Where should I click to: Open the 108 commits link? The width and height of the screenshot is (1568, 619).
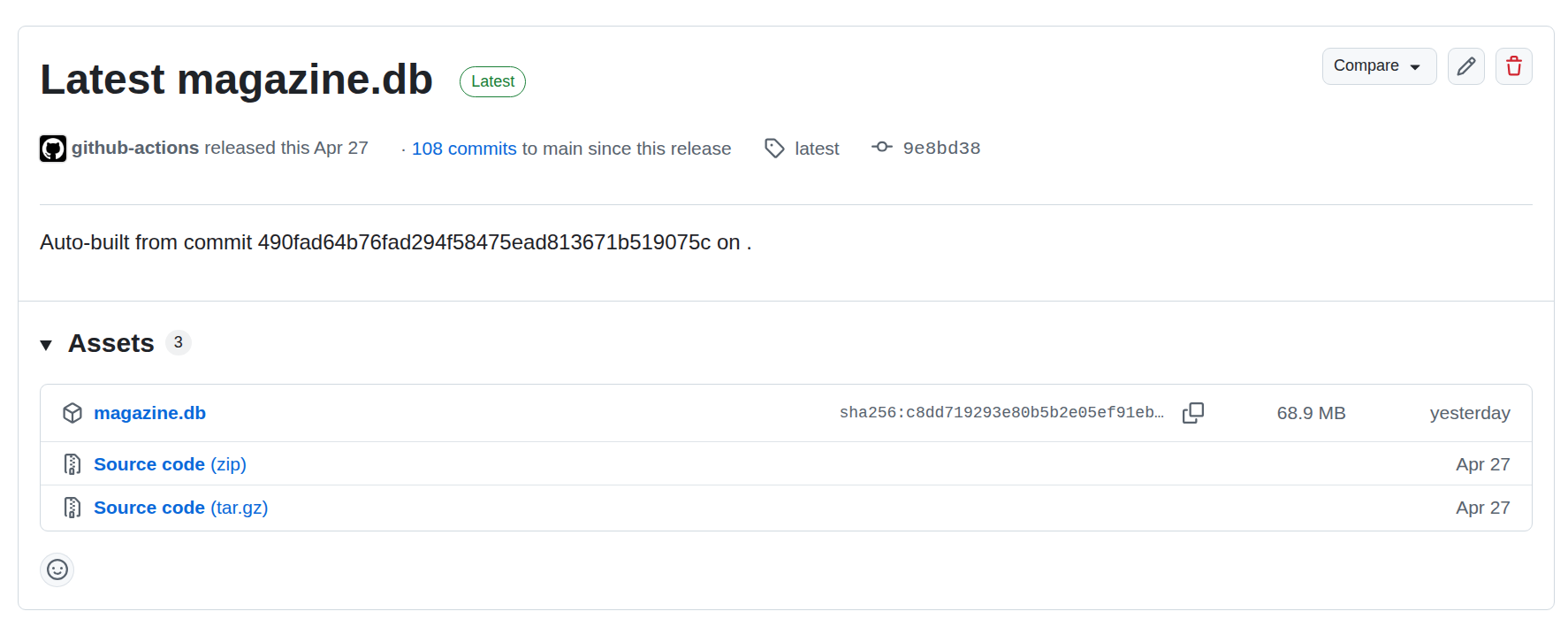click(x=464, y=149)
